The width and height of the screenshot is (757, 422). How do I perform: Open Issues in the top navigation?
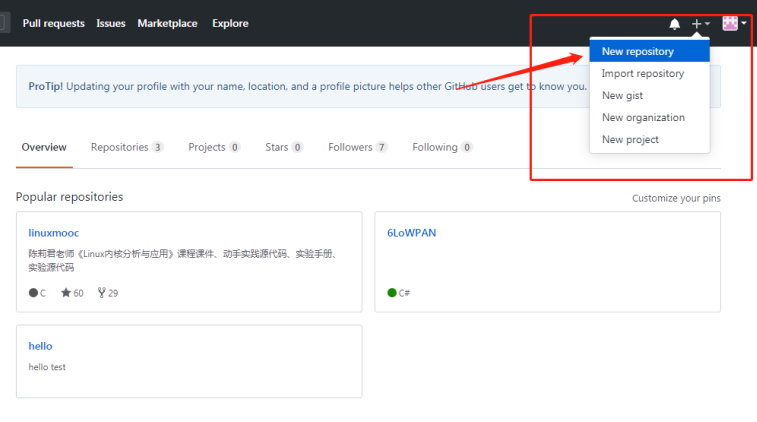(111, 23)
